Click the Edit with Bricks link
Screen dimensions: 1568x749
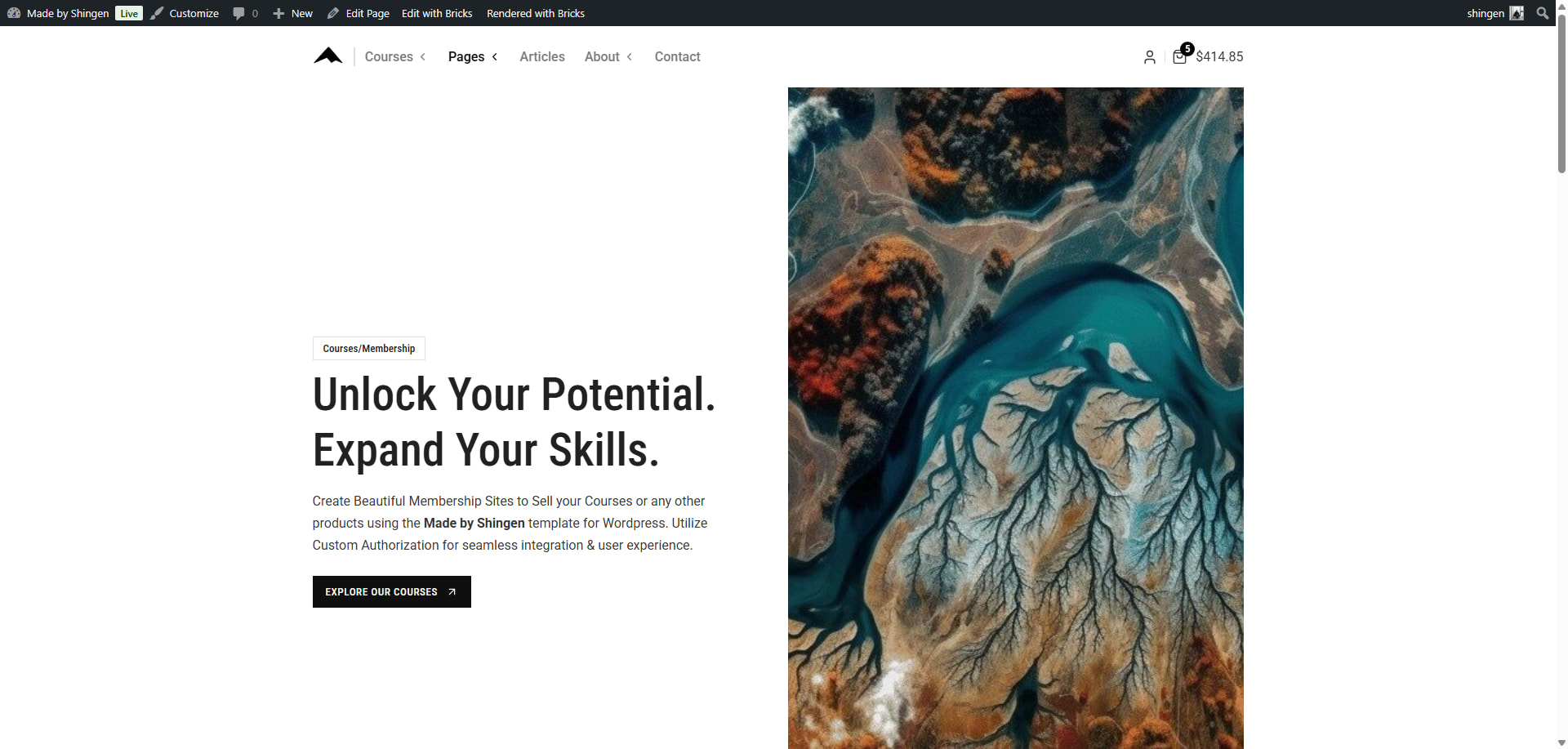(437, 13)
